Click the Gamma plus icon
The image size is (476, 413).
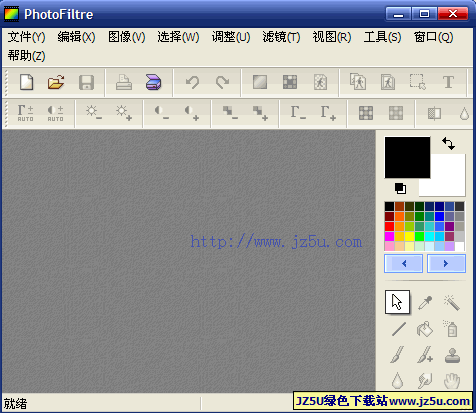(x=328, y=113)
